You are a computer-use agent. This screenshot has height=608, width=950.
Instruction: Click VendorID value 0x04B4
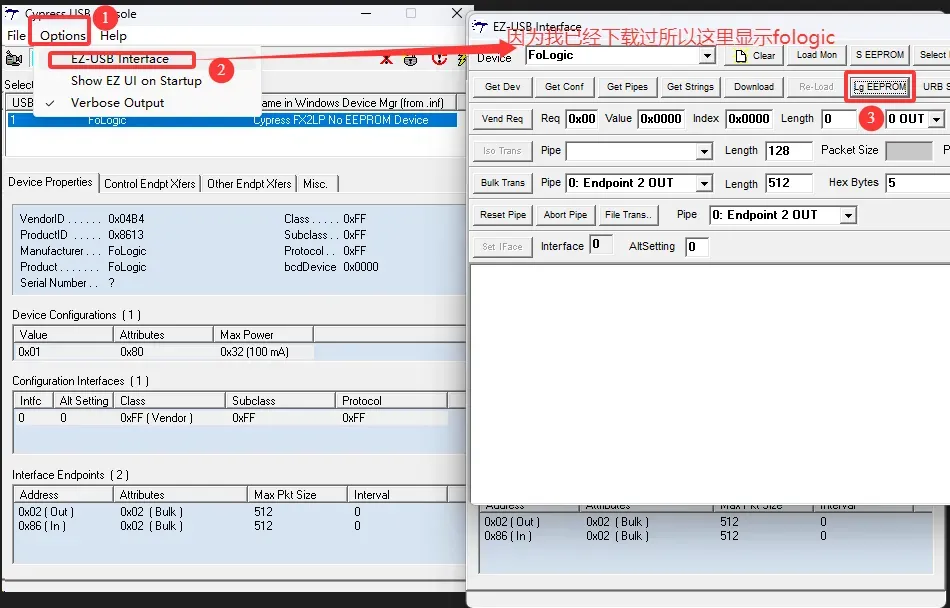126,219
